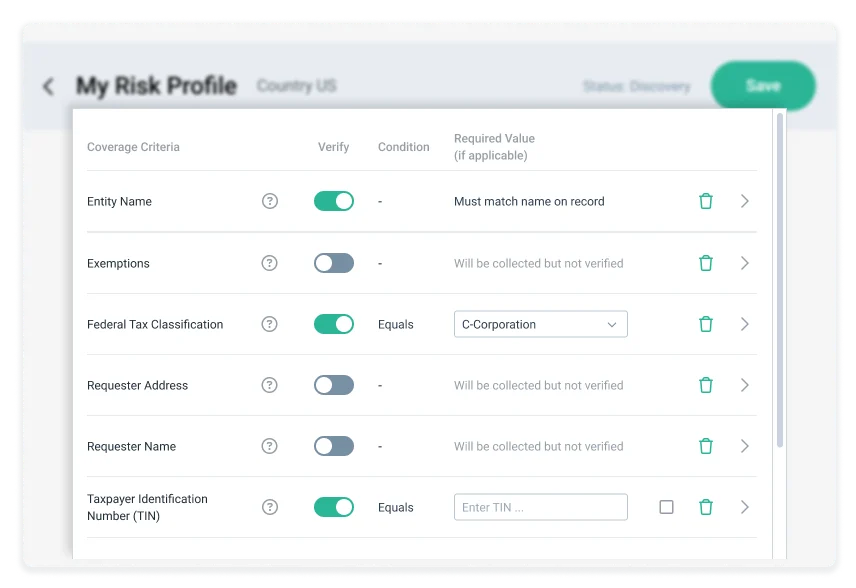This screenshot has width=856, height=588.
Task: Open help icon for Exemptions
Action: 270,263
